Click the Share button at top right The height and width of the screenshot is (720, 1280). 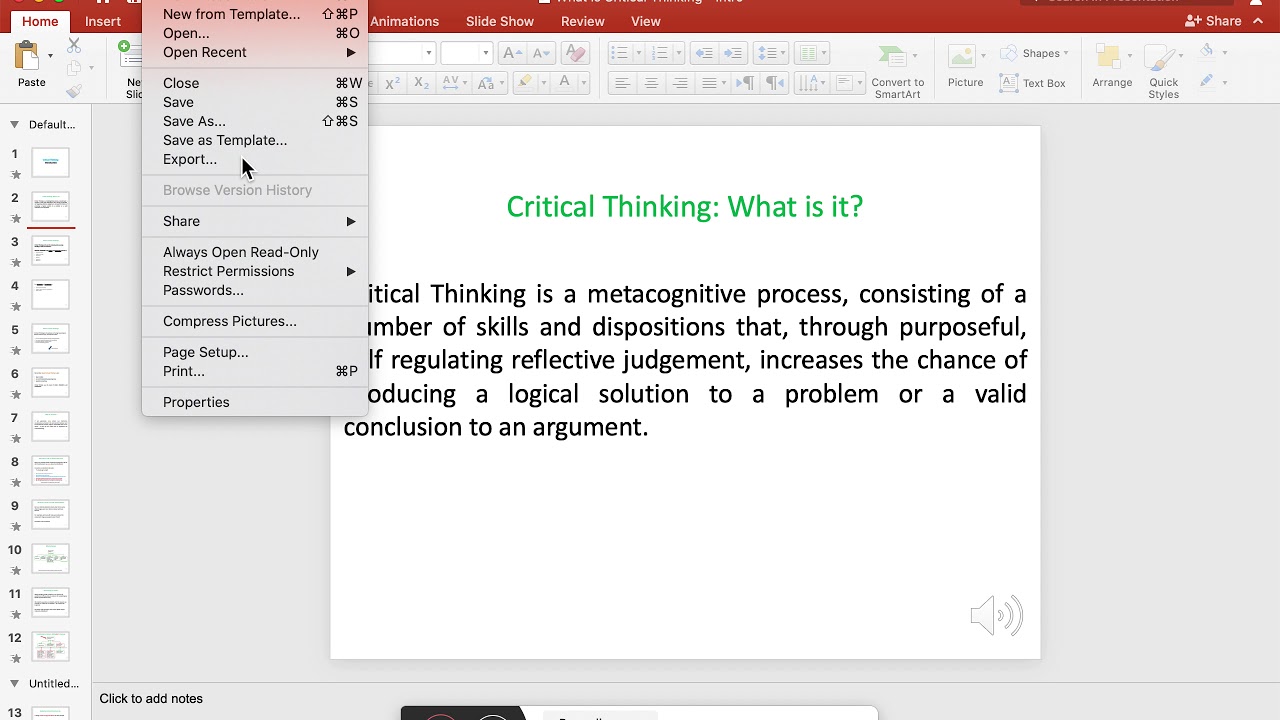pyautogui.click(x=1212, y=21)
